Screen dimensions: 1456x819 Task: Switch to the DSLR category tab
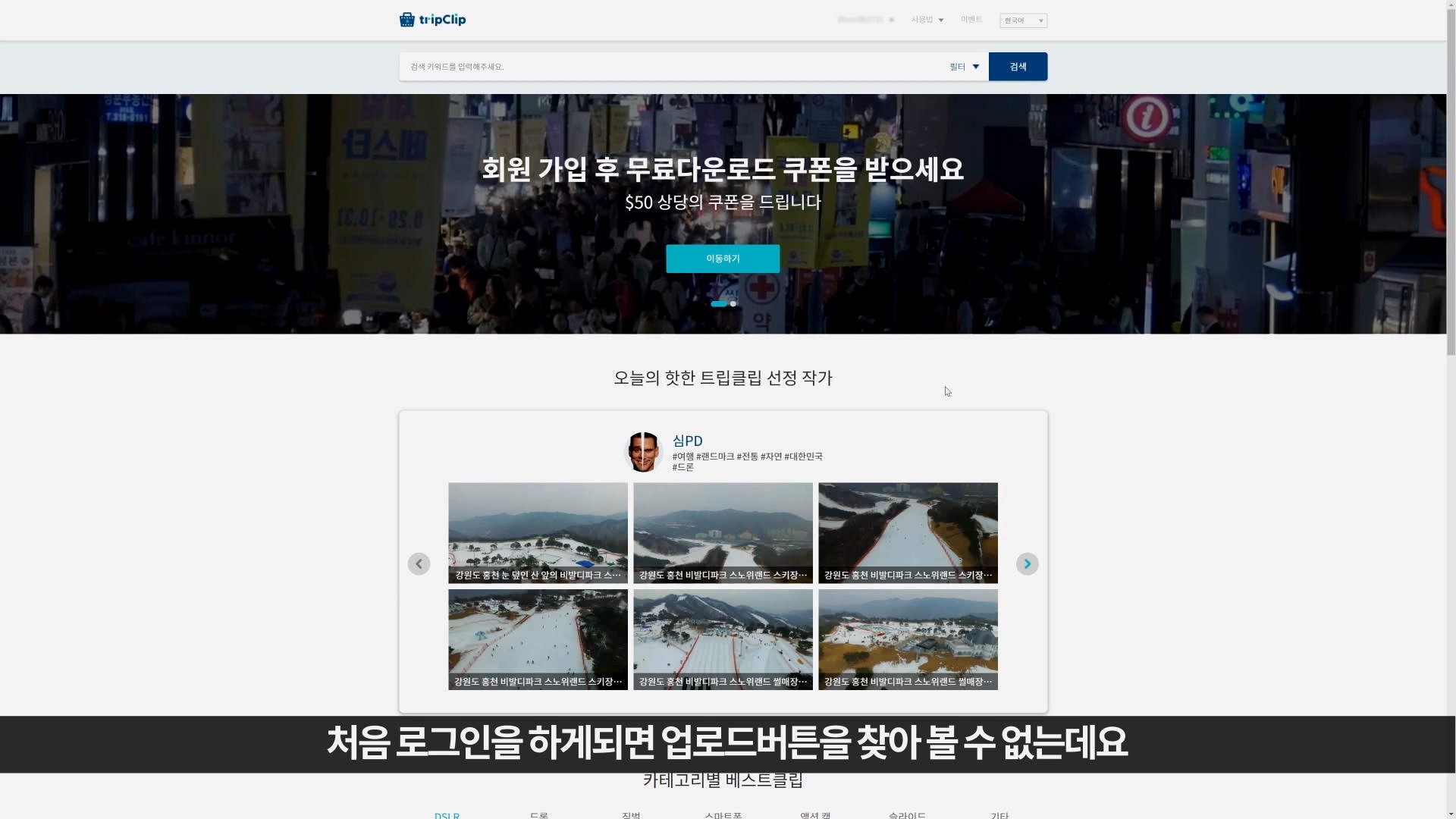[447, 814]
